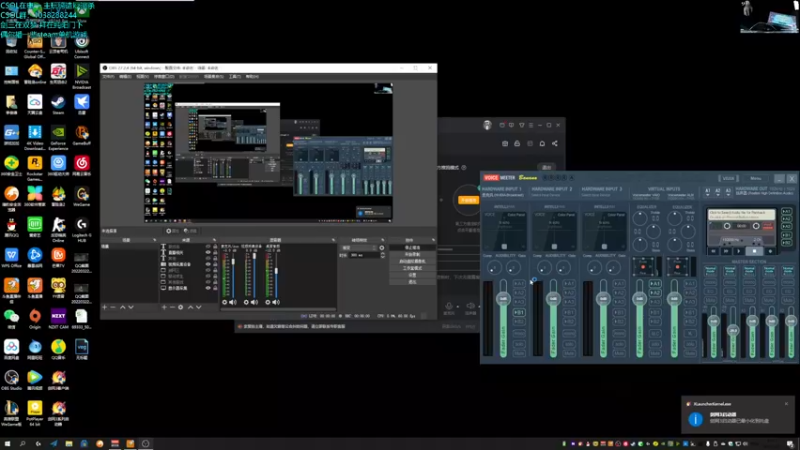Screen dimensions: 800x450
Task: Open the OBS Studio desktop shortcut
Action: pyautogui.click(x=11, y=379)
